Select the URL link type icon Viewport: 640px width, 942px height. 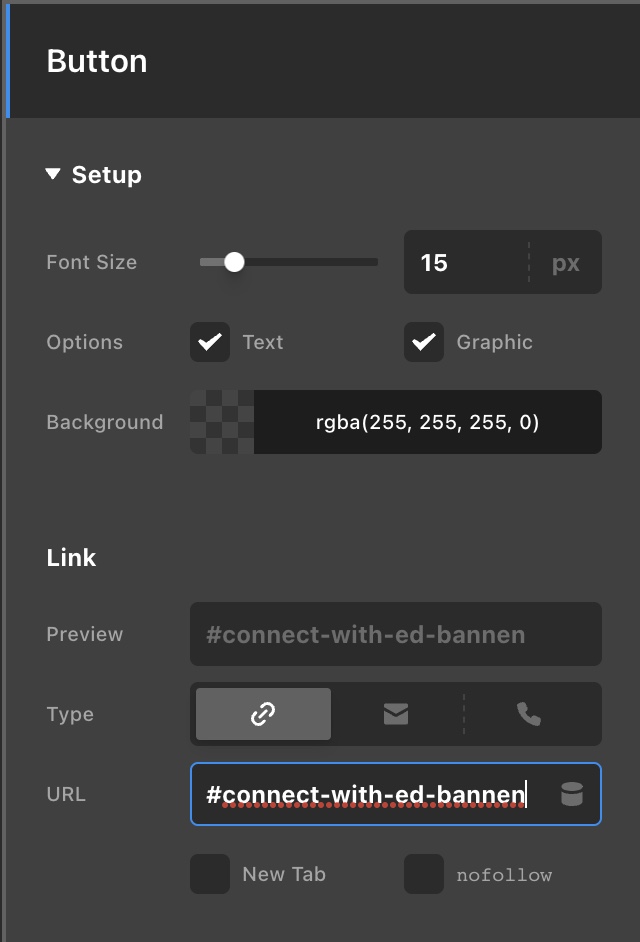[263, 714]
